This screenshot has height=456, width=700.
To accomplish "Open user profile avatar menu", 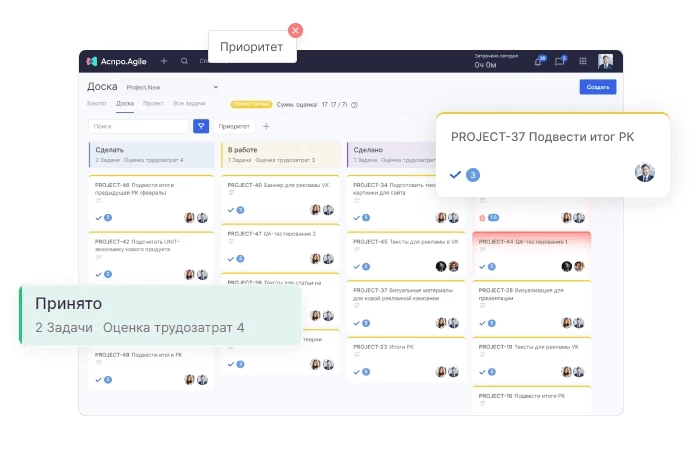I will point(606,61).
